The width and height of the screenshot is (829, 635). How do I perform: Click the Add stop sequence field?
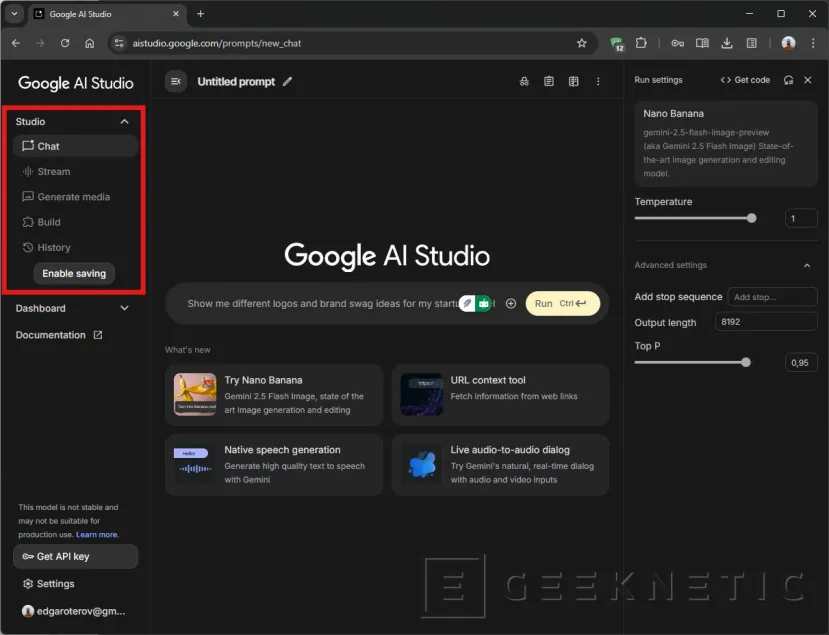pyautogui.click(x=772, y=297)
